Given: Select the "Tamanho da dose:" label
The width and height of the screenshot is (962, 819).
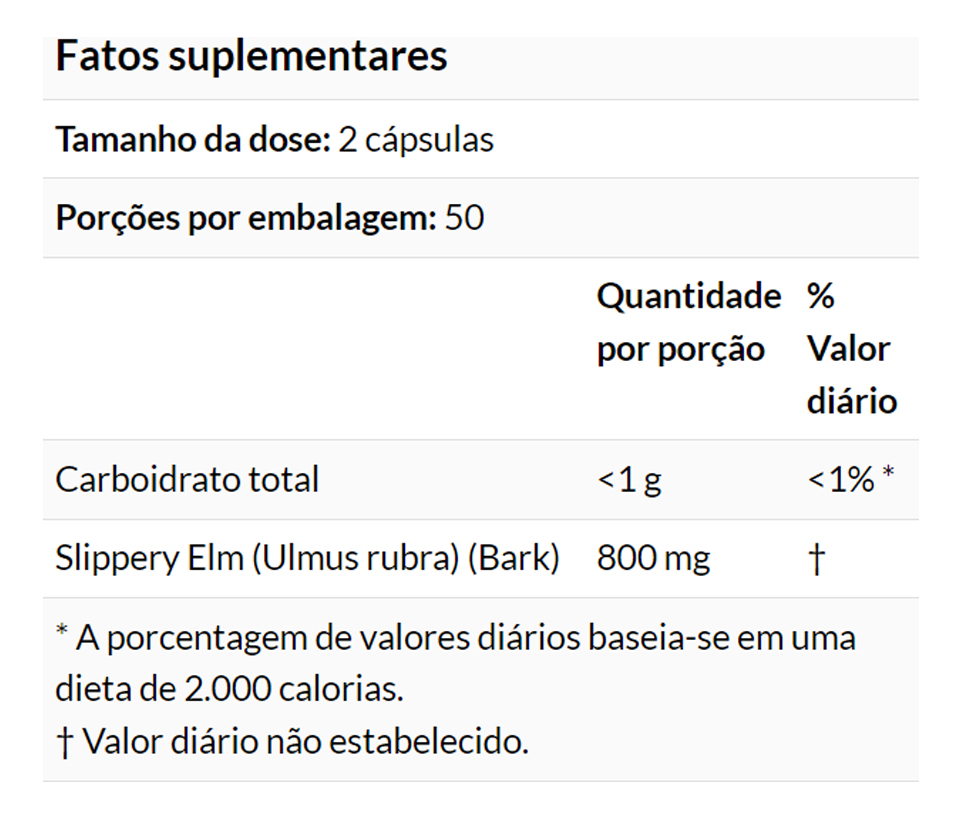Looking at the screenshot, I should [192, 139].
